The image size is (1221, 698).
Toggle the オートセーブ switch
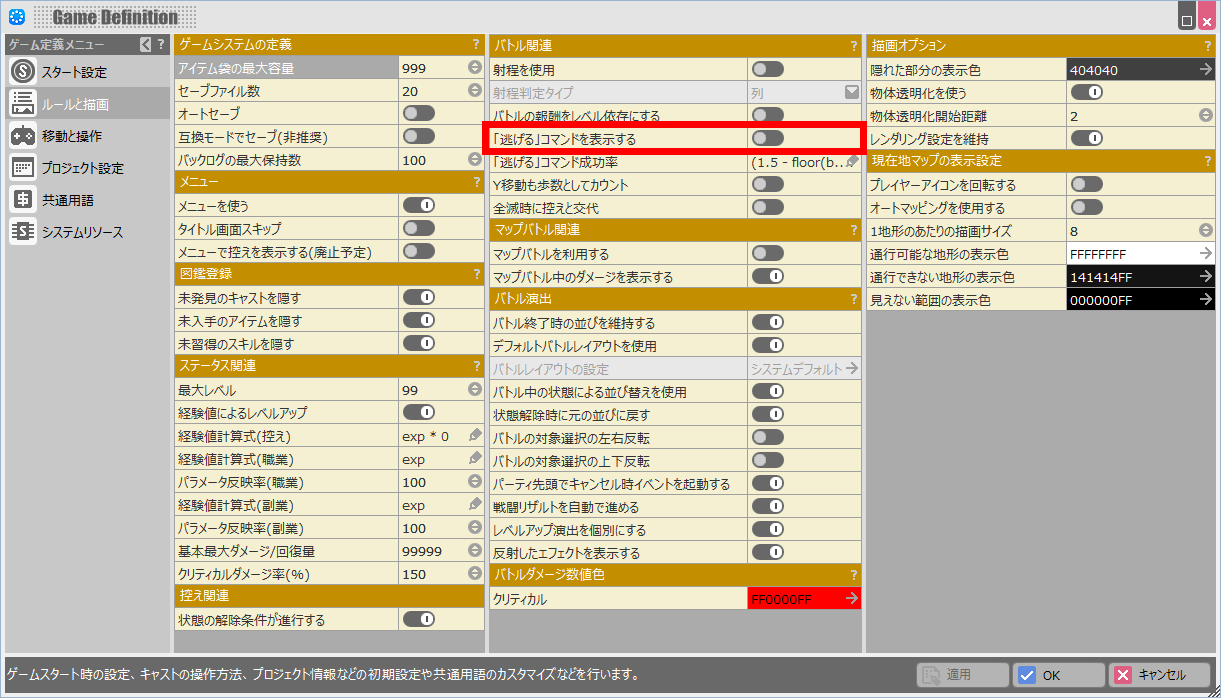tap(418, 113)
